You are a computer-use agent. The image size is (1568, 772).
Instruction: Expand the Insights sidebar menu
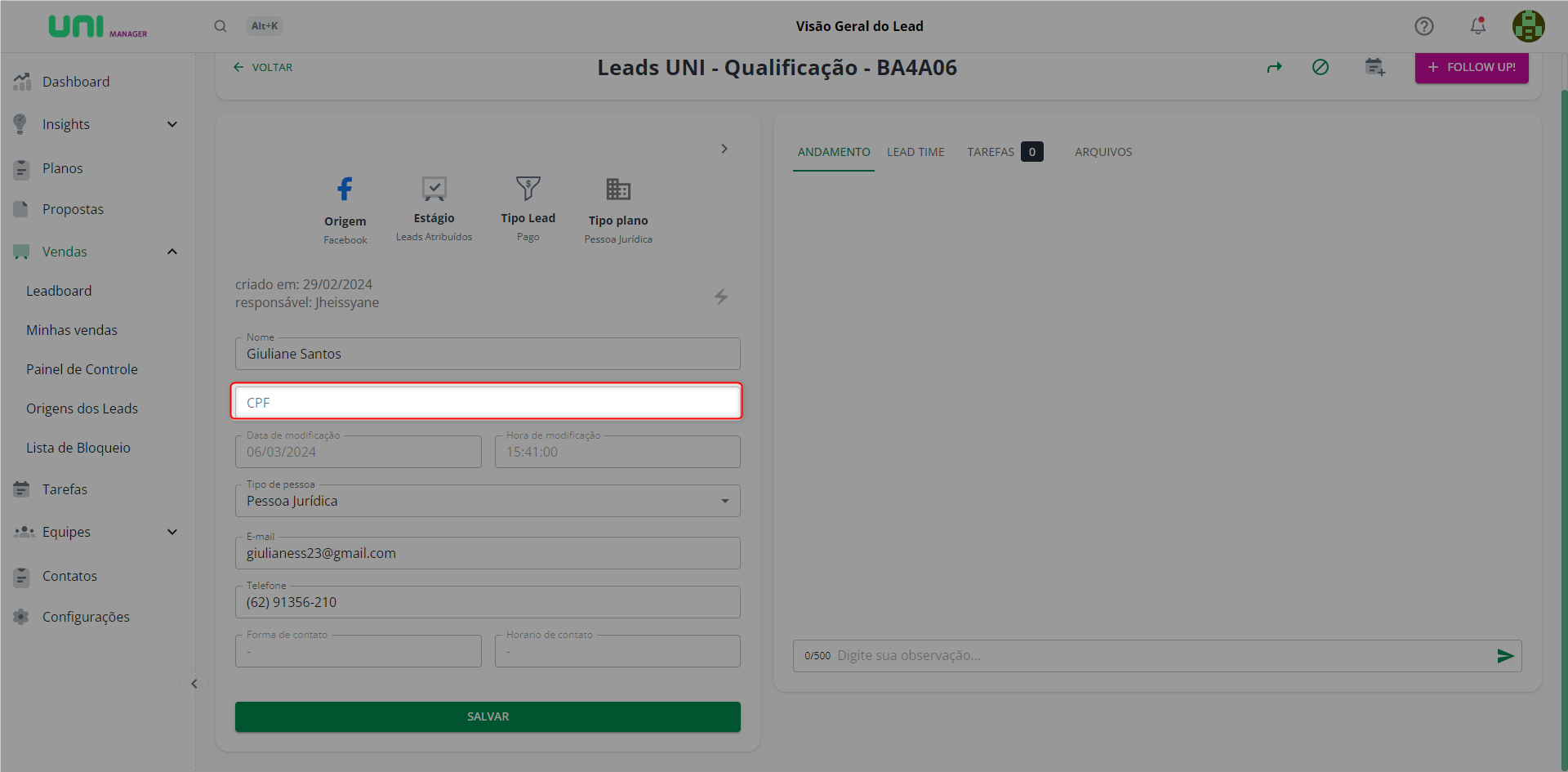pyautogui.click(x=171, y=124)
